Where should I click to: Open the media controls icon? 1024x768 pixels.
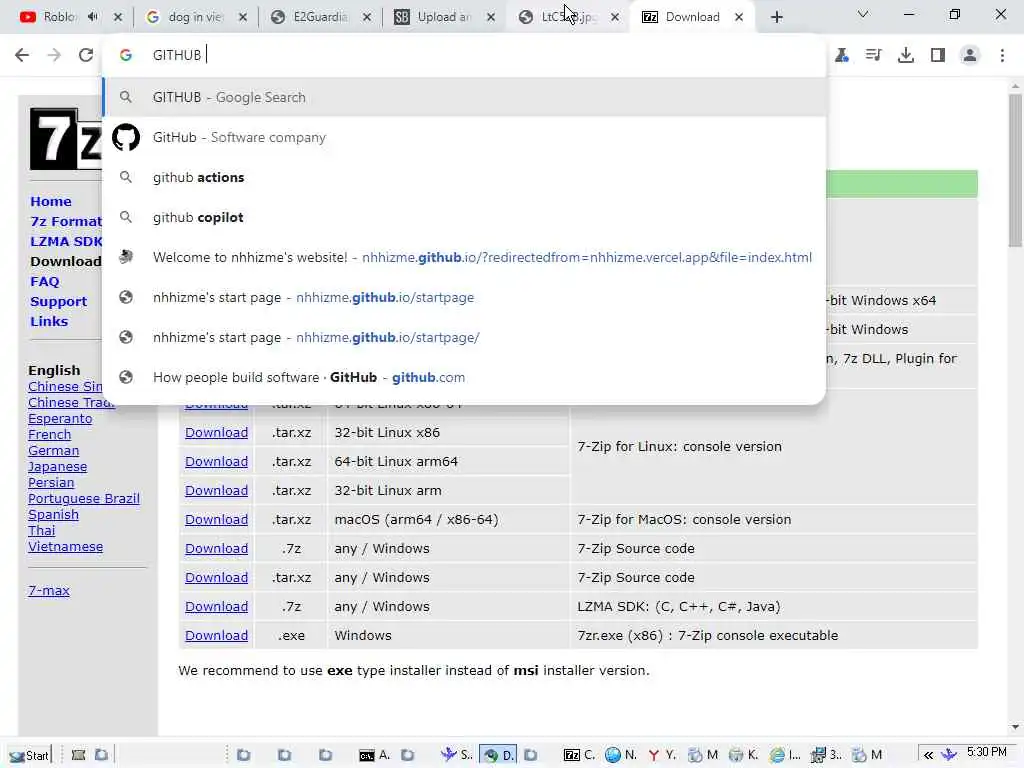click(873, 55)
